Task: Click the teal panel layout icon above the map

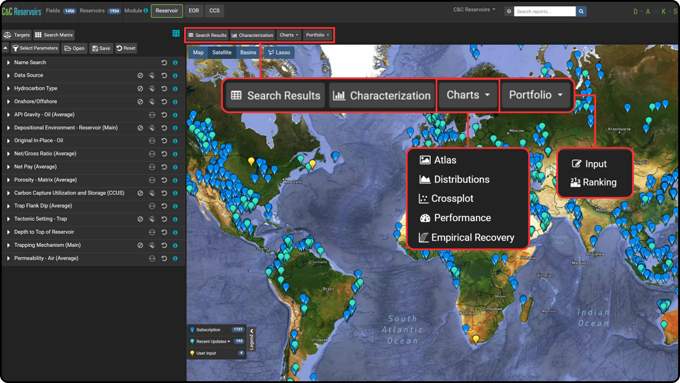Action: pyautogui.click(x=176, y=33)
